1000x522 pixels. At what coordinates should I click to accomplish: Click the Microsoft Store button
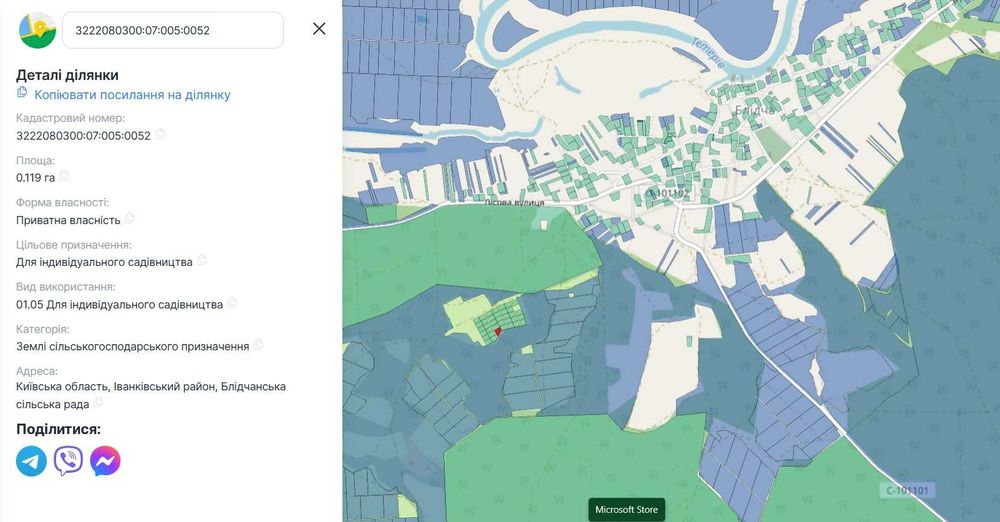point(626,510)
